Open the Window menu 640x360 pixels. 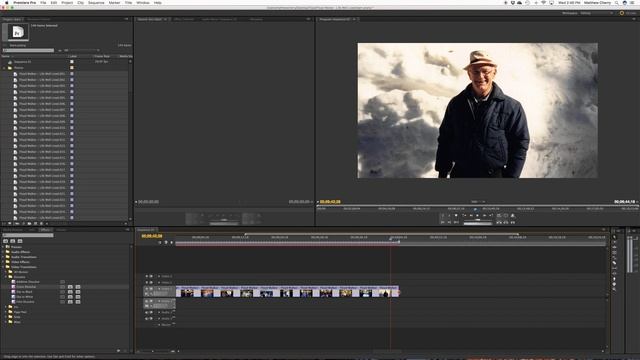click(143, 2)
